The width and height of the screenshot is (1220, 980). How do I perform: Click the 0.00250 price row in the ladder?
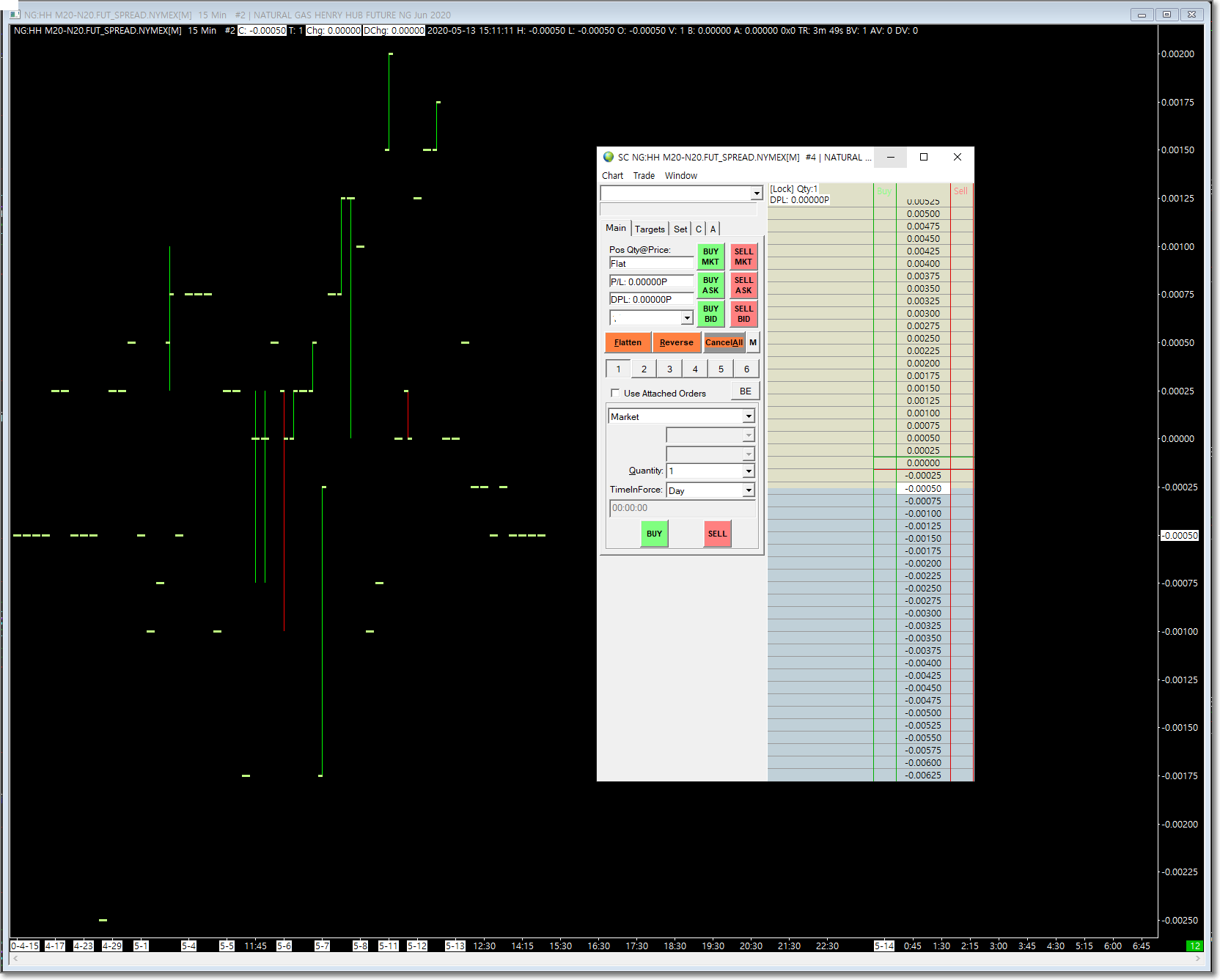click(923, 339)
